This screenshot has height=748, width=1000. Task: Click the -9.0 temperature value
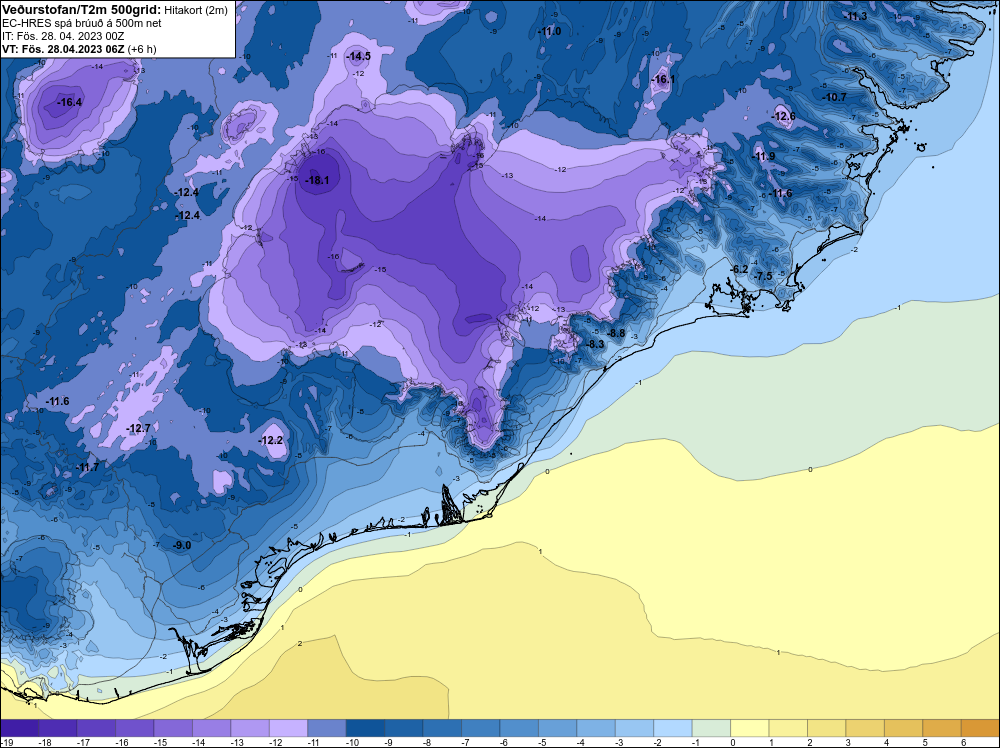point(182,545)
